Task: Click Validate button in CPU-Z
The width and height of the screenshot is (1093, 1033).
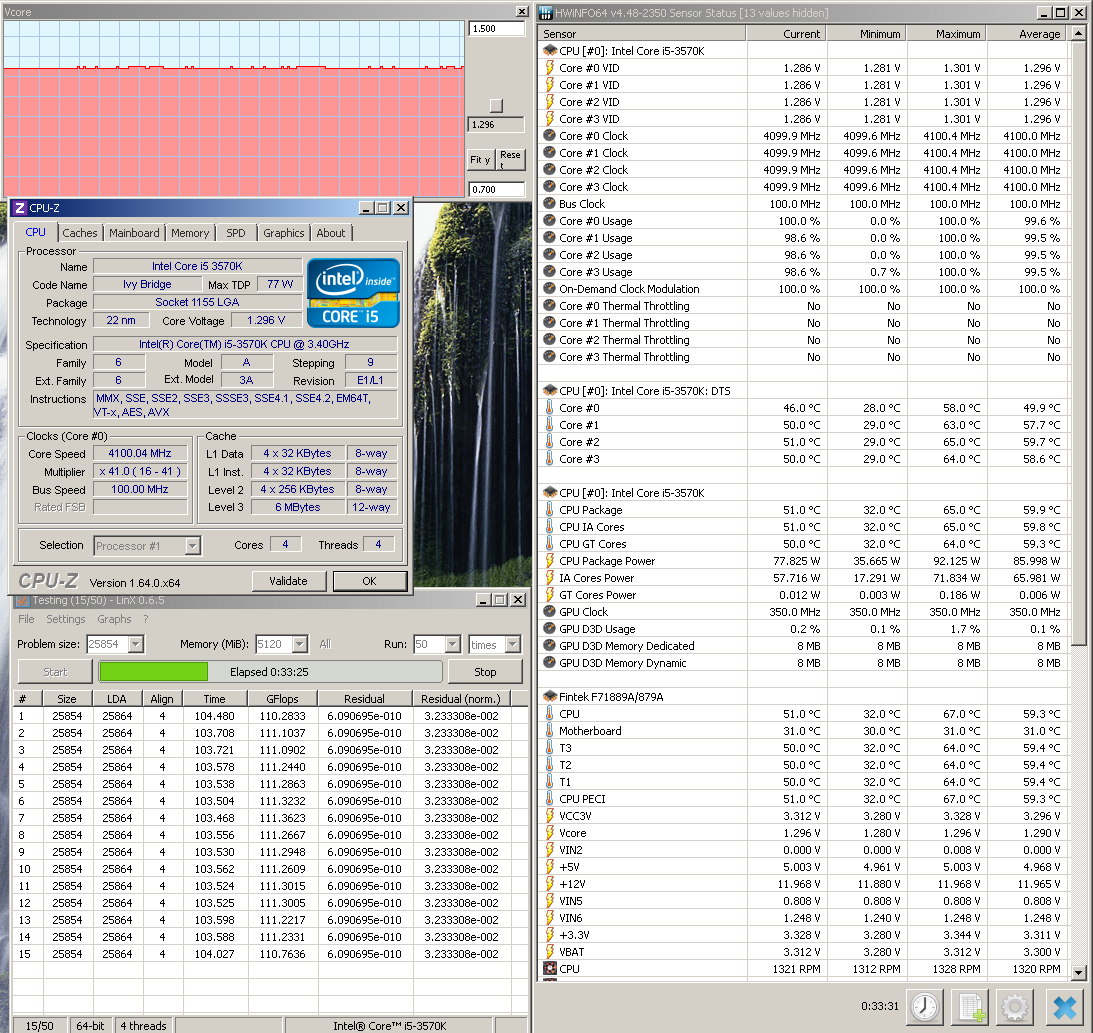Action: [288, 581]
